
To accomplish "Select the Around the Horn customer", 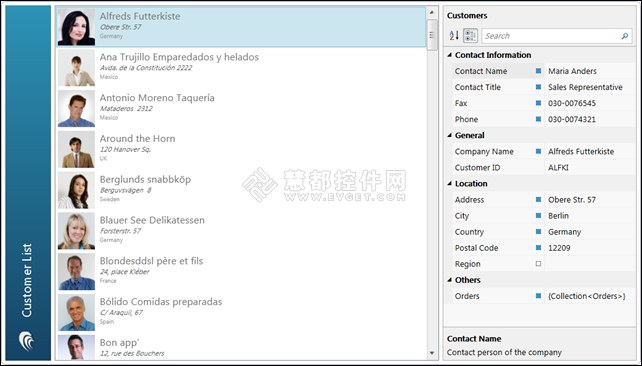I will [x=241, y=149].
